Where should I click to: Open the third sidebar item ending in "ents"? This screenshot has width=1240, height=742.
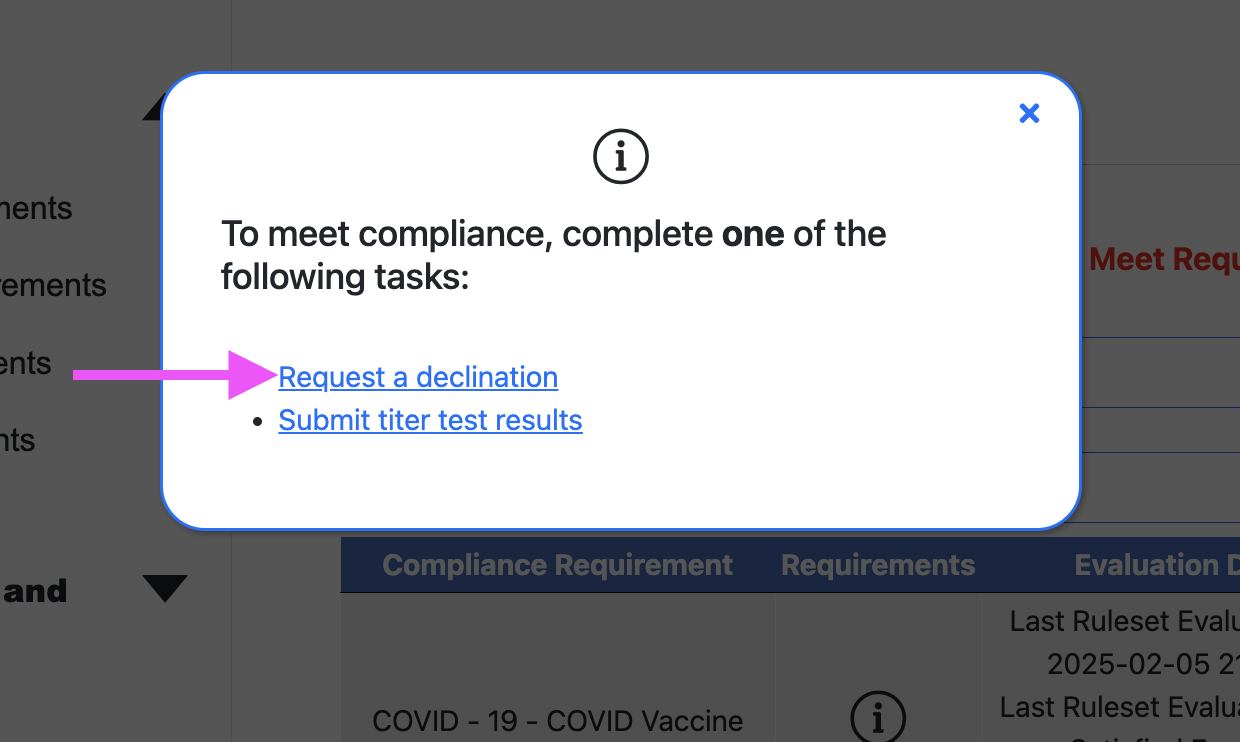pos(26,363)
